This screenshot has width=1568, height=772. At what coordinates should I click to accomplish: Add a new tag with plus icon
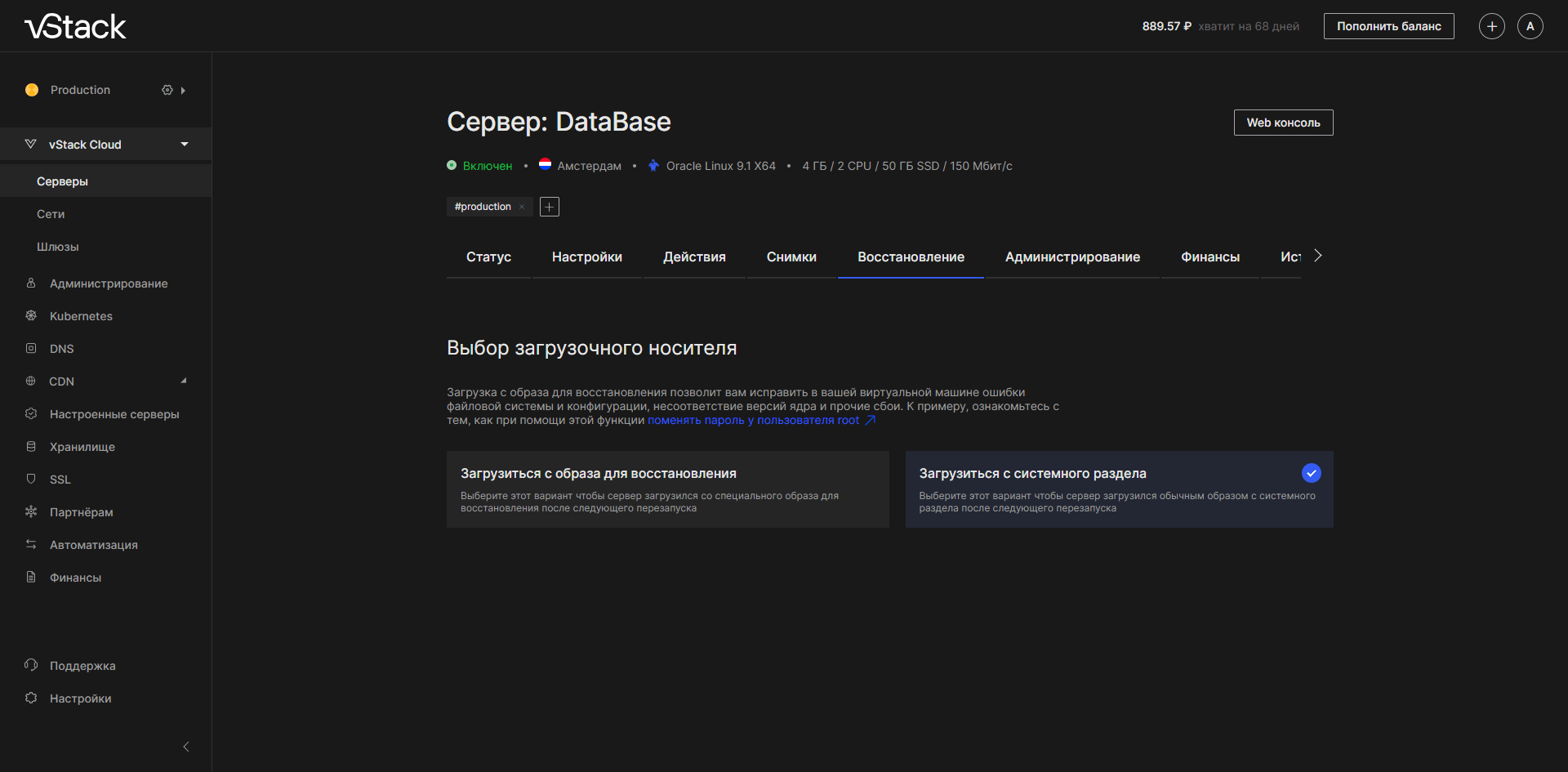(550, 207)
